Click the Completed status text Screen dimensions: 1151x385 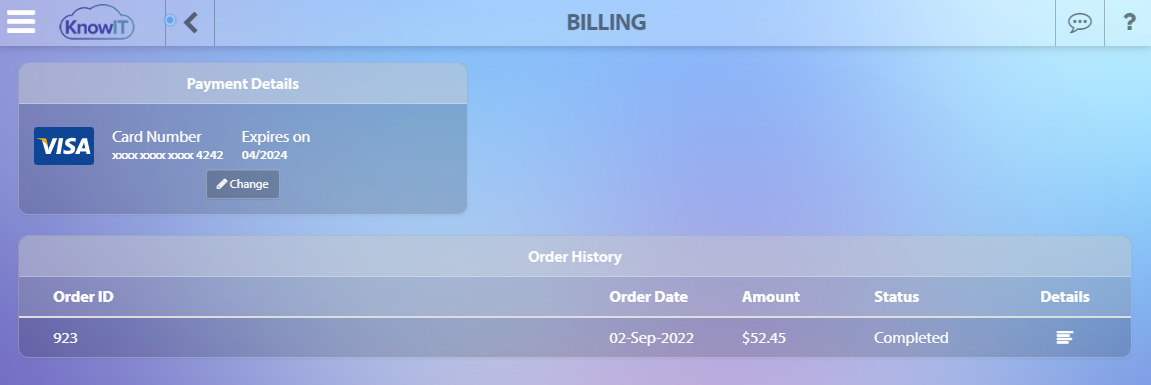click(911, 338)
